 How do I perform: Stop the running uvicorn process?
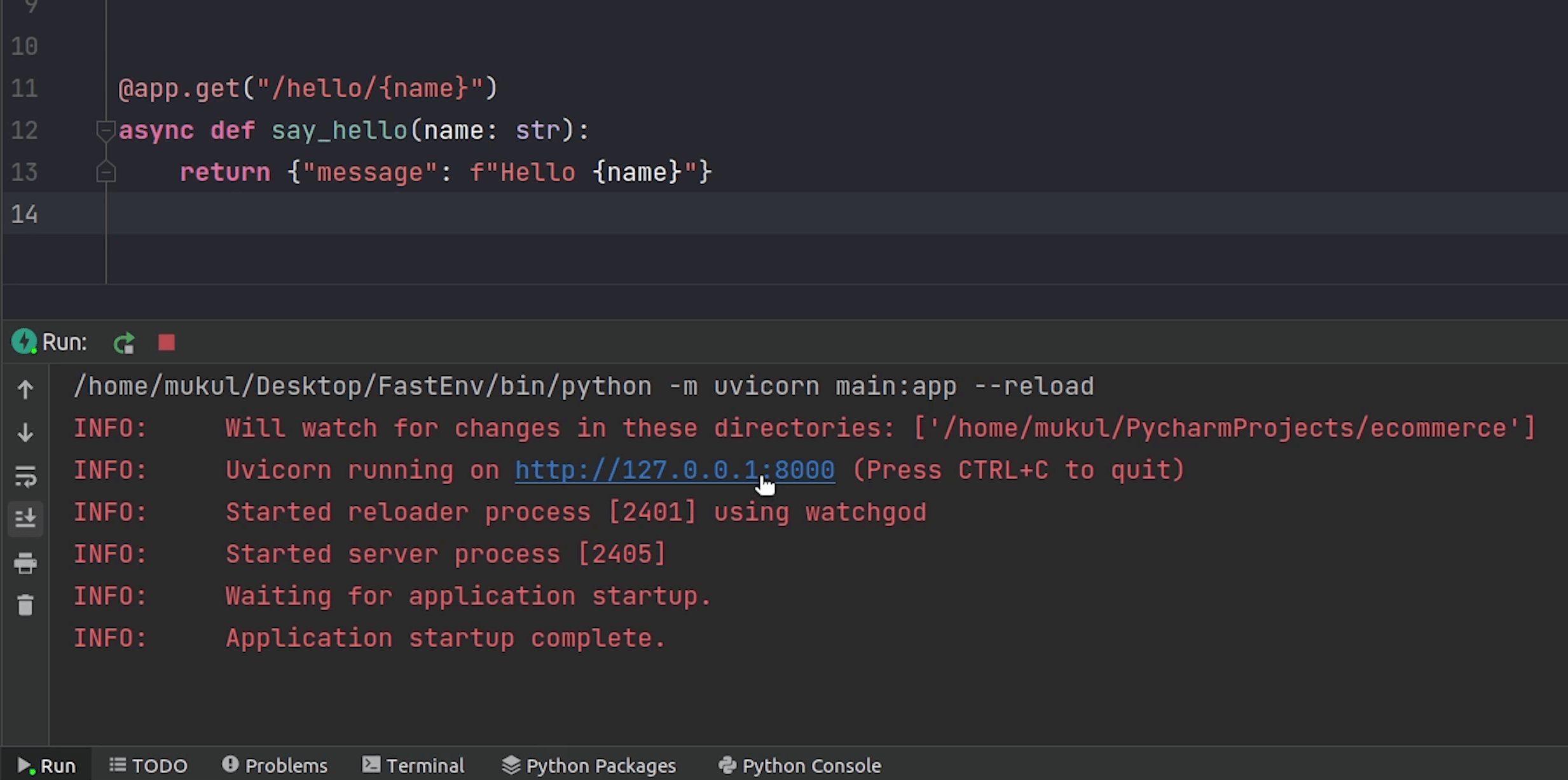click(167, 343)
